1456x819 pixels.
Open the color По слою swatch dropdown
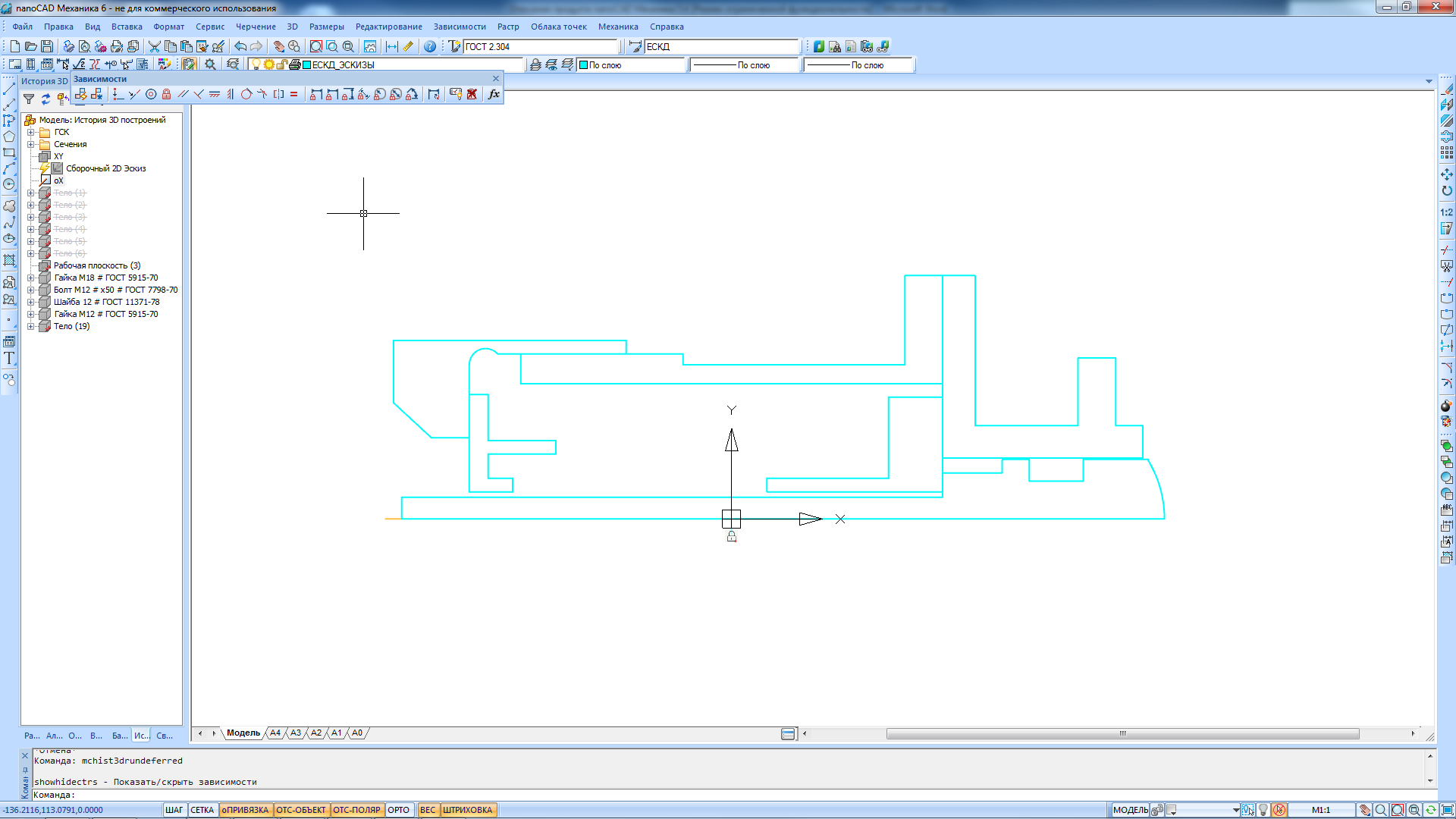pyautogui.click(x=632, y=64)
